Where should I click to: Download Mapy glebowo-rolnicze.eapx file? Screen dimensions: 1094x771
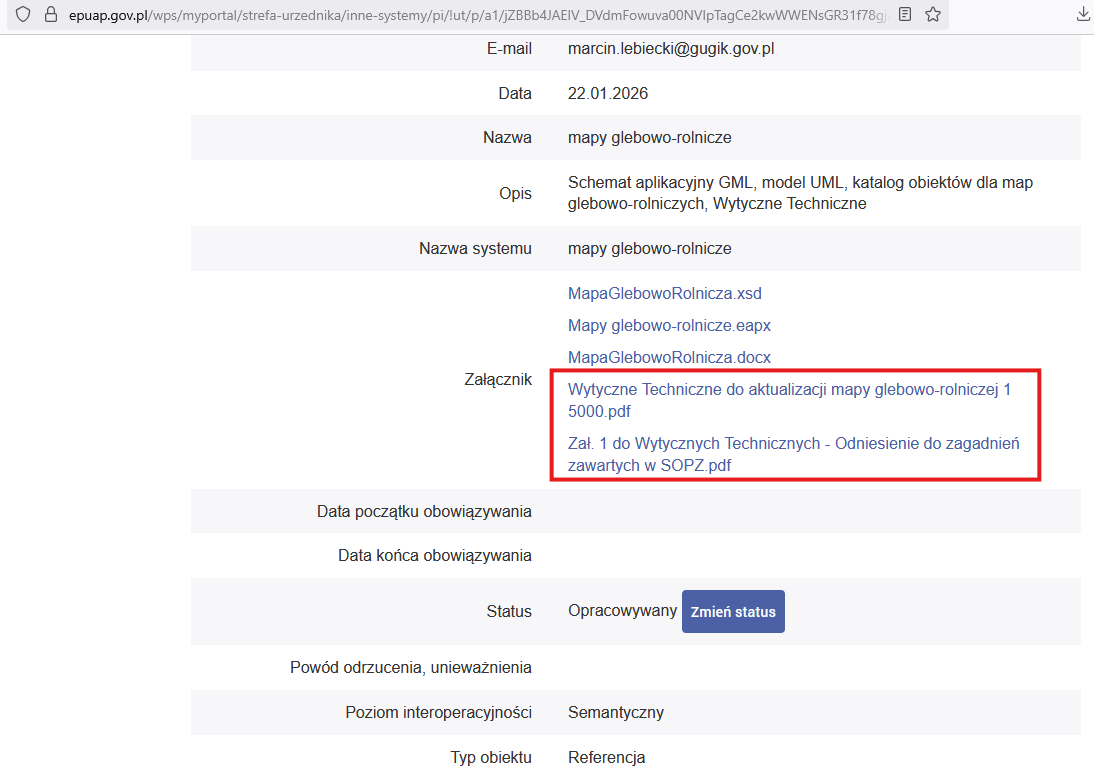pos(669,326)
